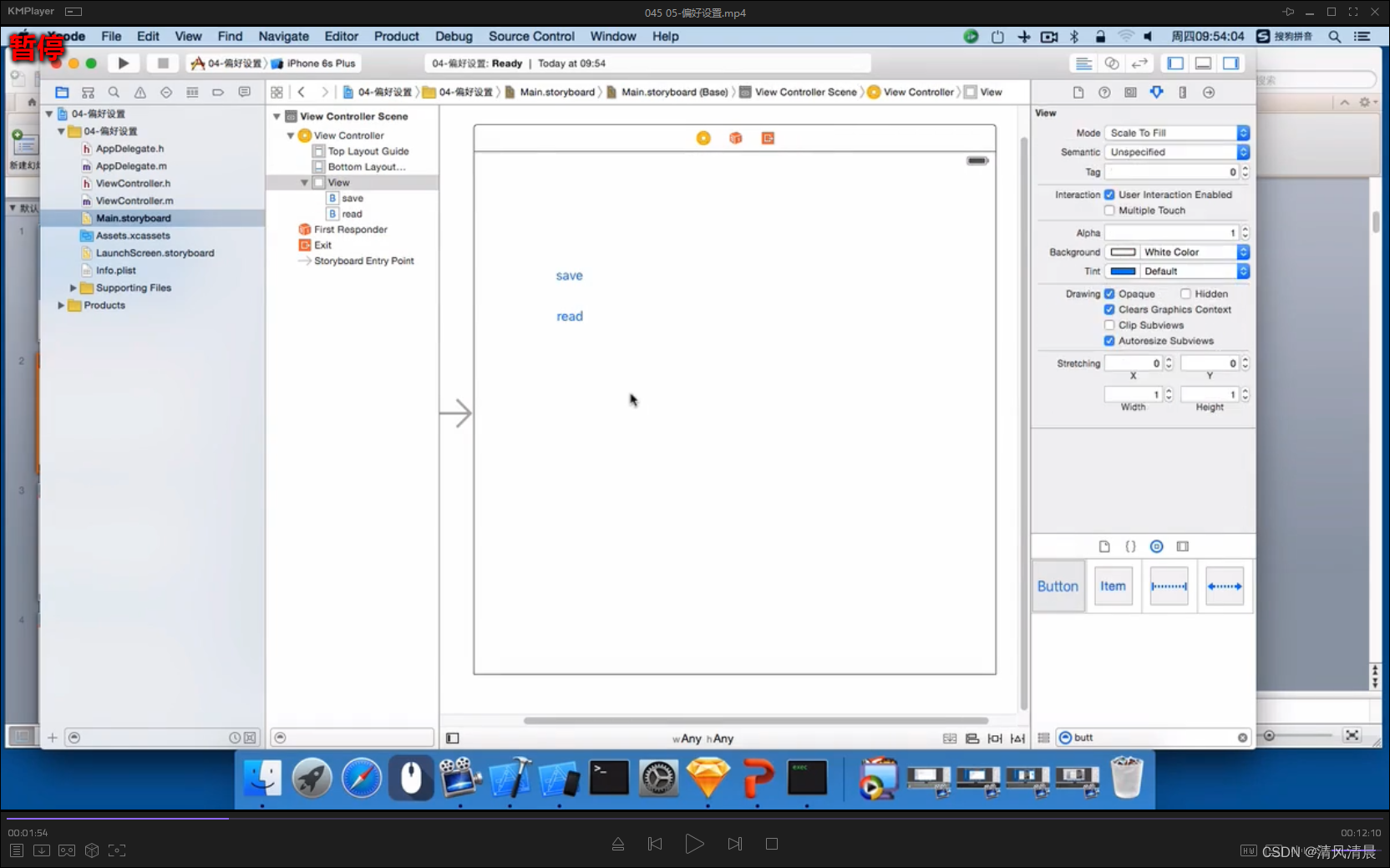
Task: Stop the running scheme
Action: point(164,63)
